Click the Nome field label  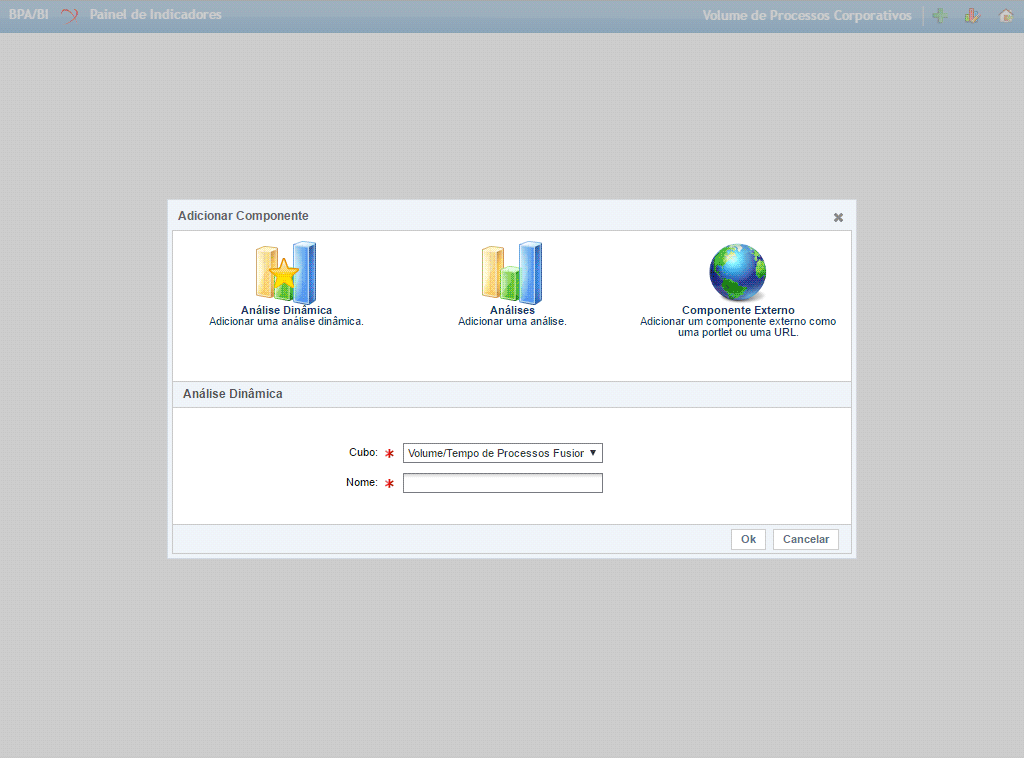coord(362,482)
